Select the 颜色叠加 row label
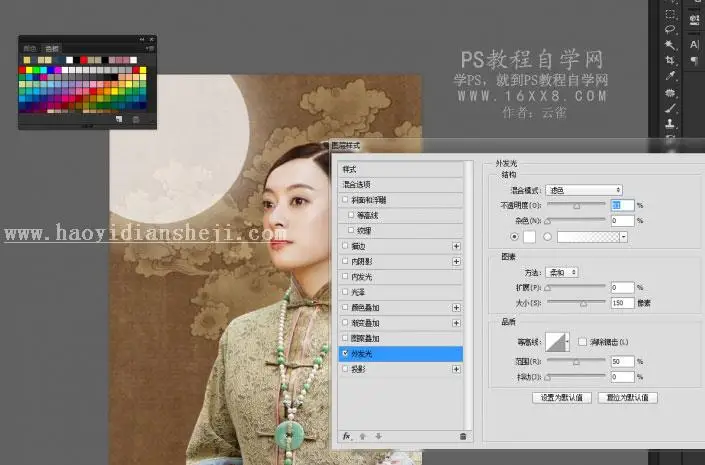The height and width of the screenshot is (465, 705). coord(365,308)
